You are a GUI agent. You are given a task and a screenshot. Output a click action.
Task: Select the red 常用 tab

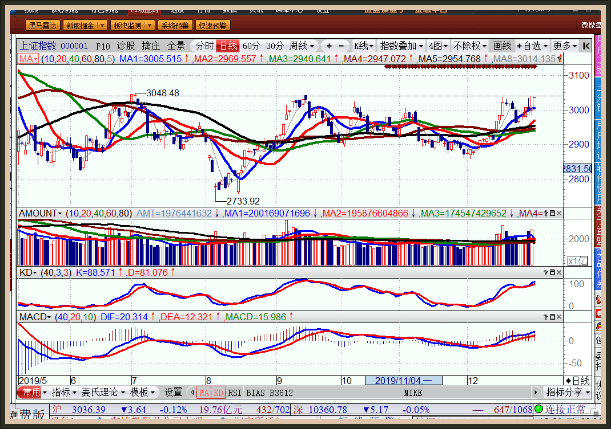pos(31,392)
